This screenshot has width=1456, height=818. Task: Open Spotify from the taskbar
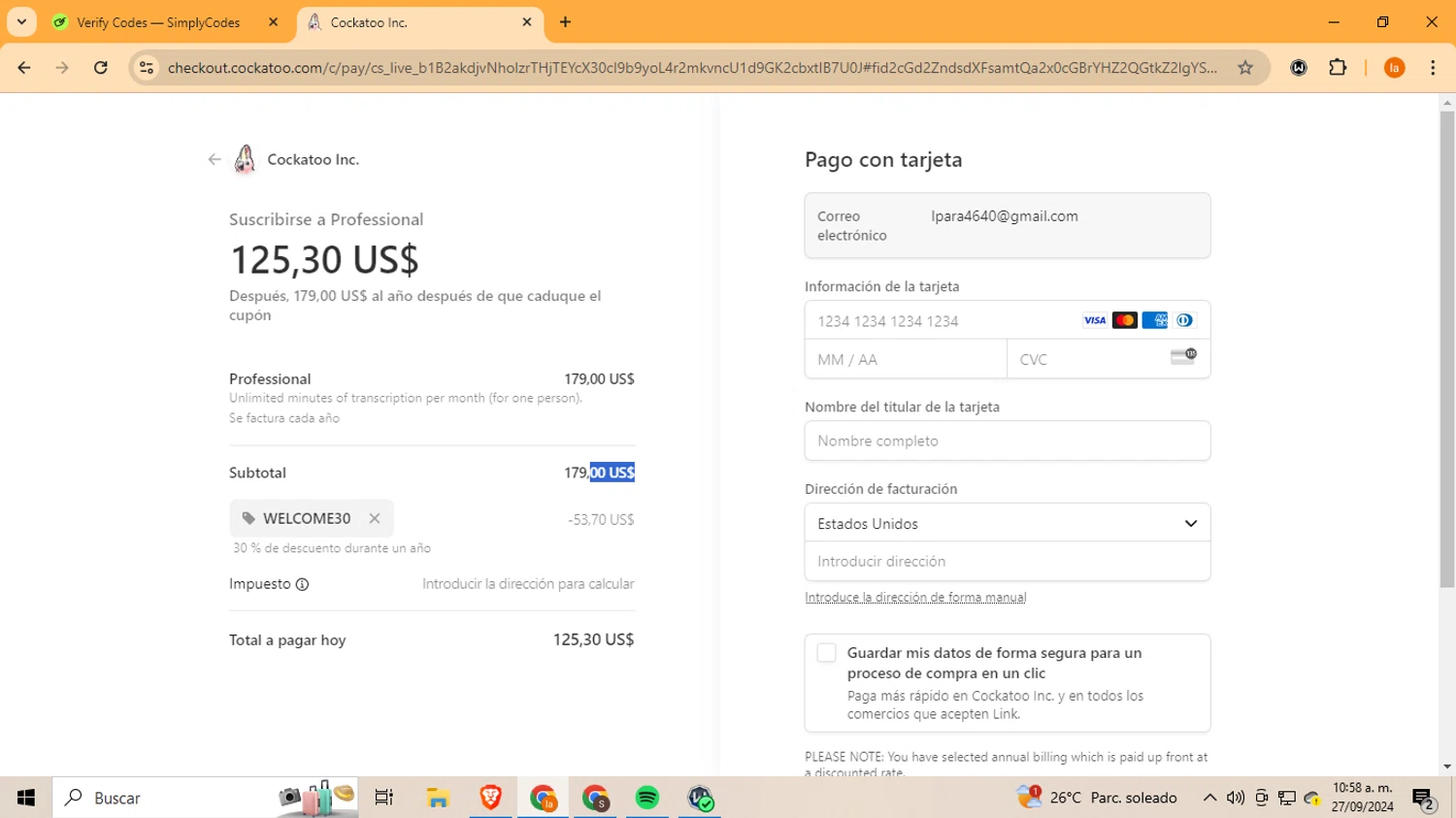[647, 798]
